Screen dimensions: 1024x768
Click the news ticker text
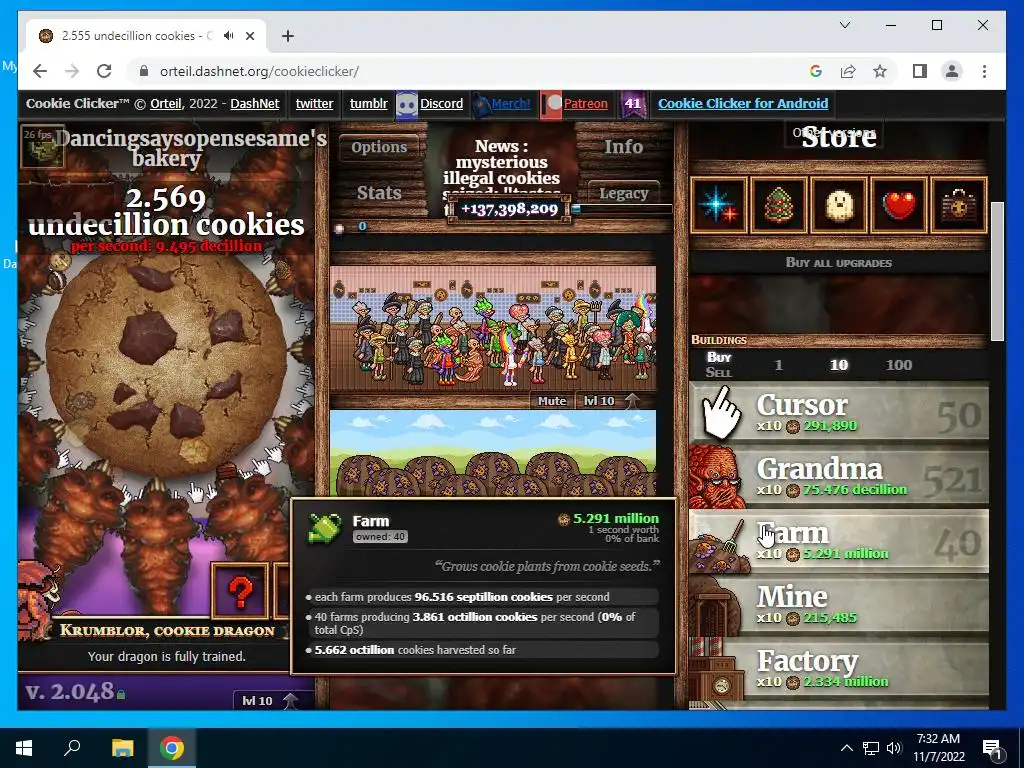[x=501, y=170]
